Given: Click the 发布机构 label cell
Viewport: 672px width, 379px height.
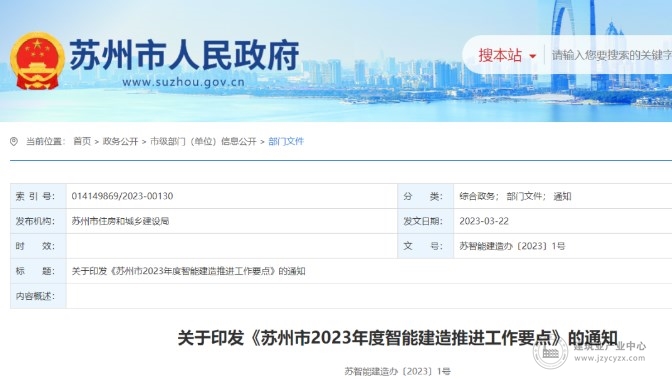Looking at the screenshot, I should pos(38,221).
